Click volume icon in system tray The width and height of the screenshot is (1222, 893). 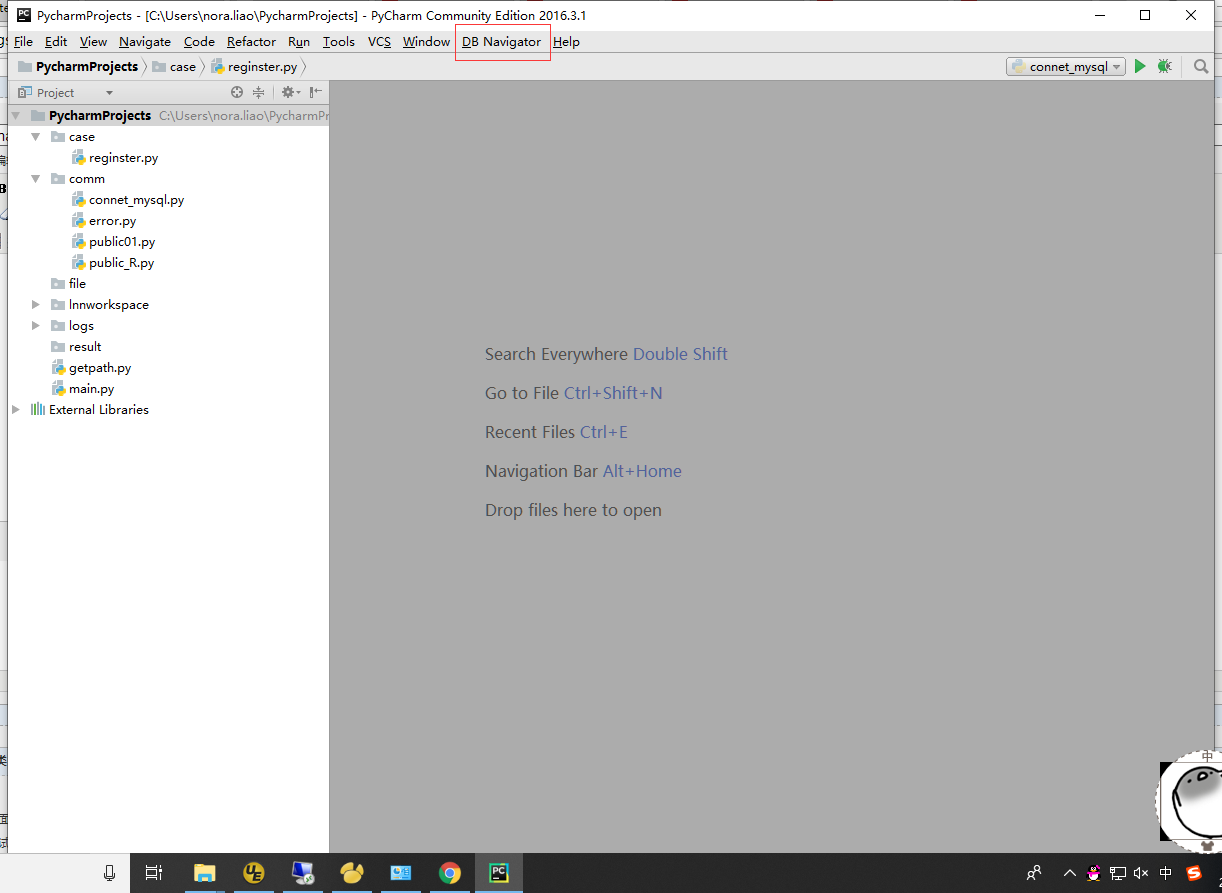click(1142, 873)
